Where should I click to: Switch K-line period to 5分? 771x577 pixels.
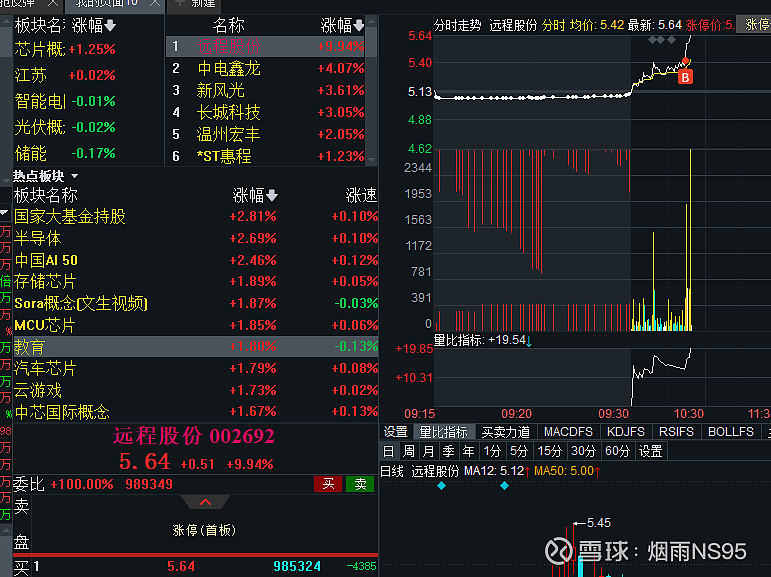[x=519, y=451]
